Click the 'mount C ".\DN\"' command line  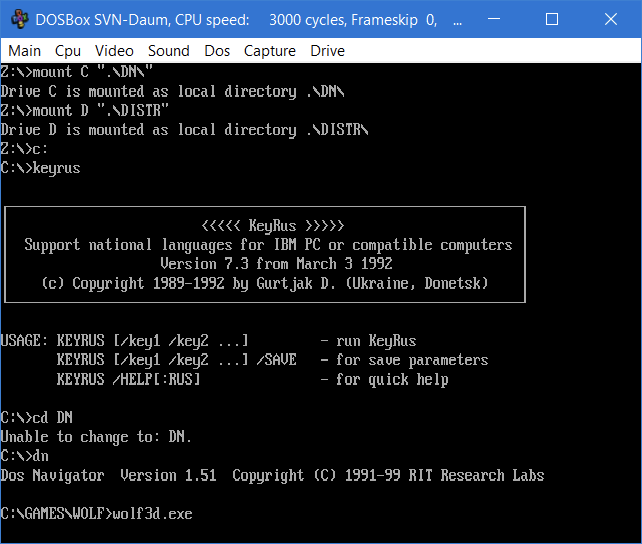[76, 72]
